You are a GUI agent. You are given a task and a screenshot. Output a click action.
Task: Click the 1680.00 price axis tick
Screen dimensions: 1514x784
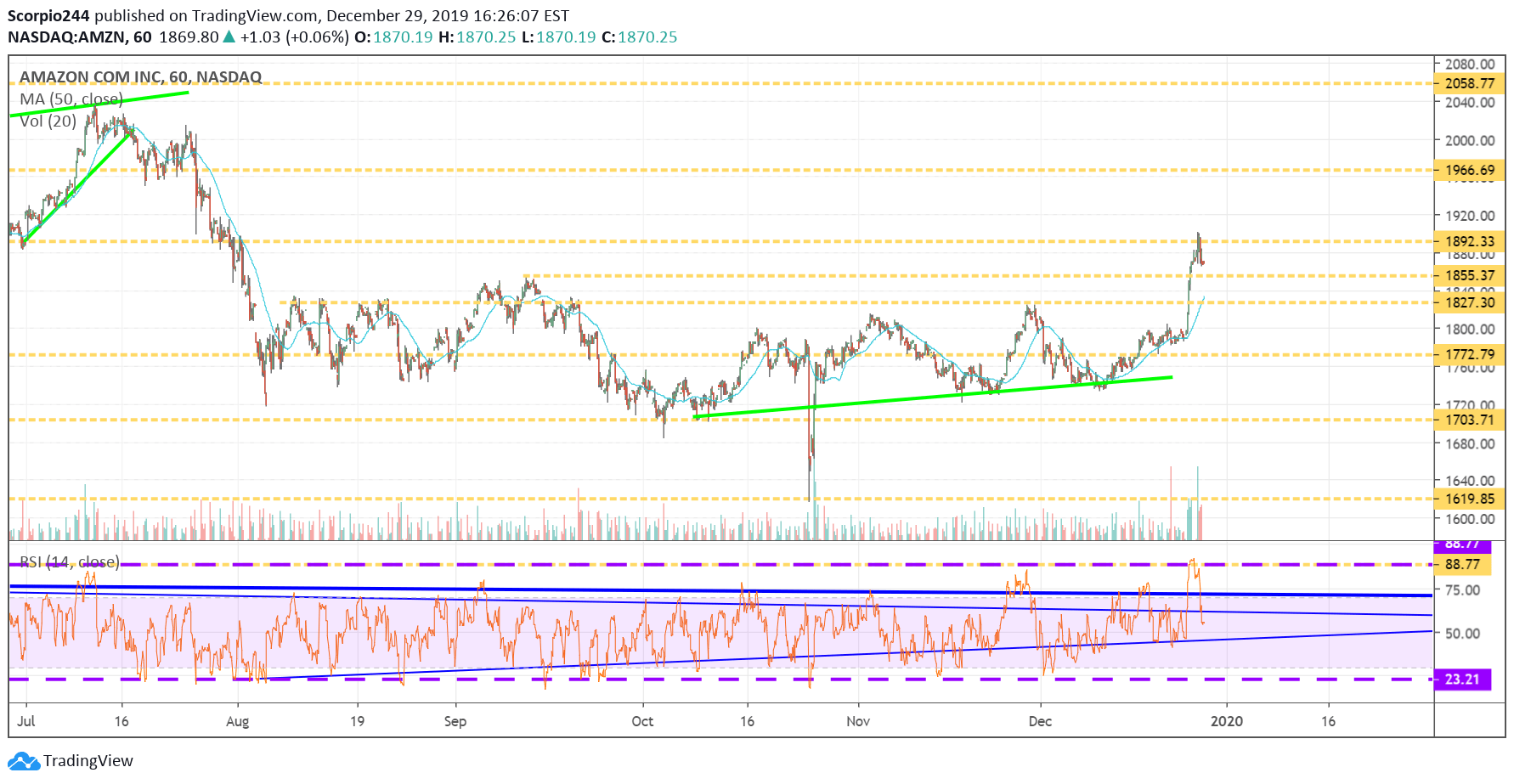point(1470,444)
